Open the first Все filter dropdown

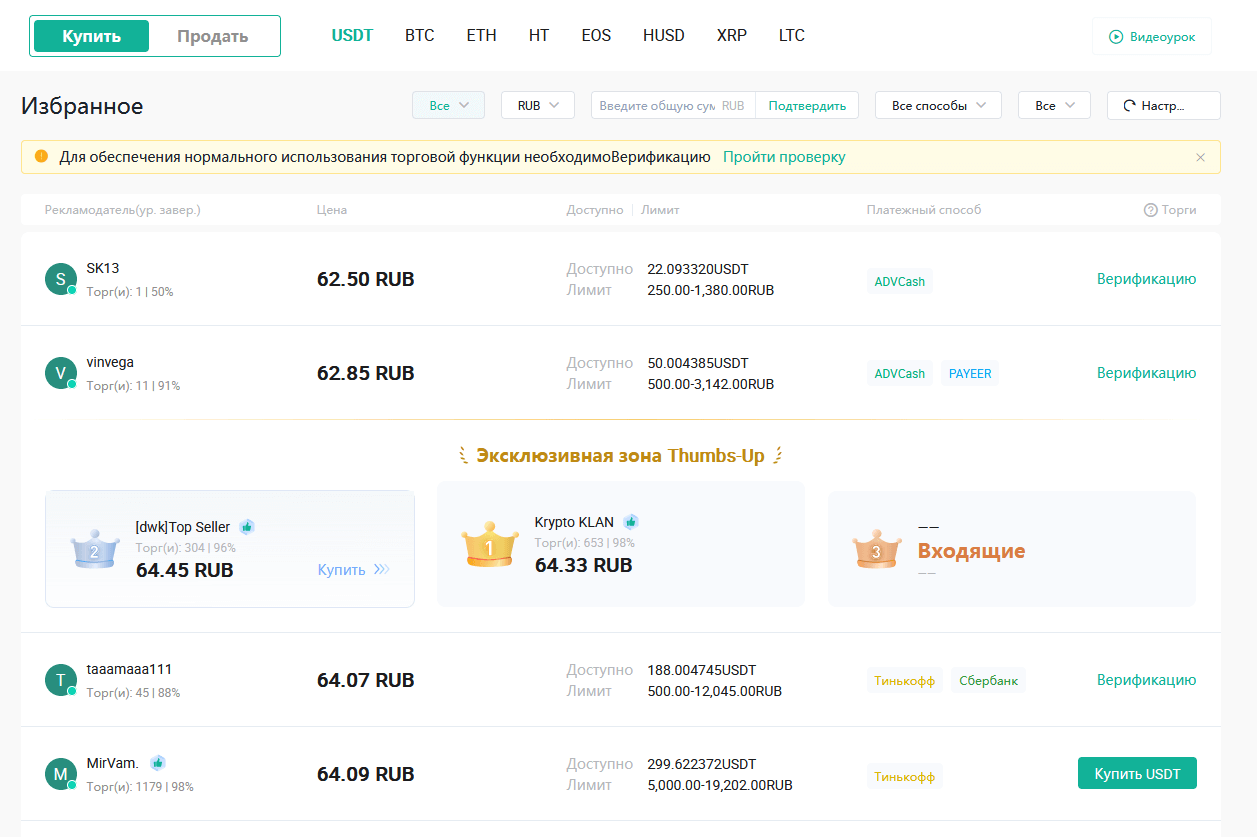click(x=448, y=105)
